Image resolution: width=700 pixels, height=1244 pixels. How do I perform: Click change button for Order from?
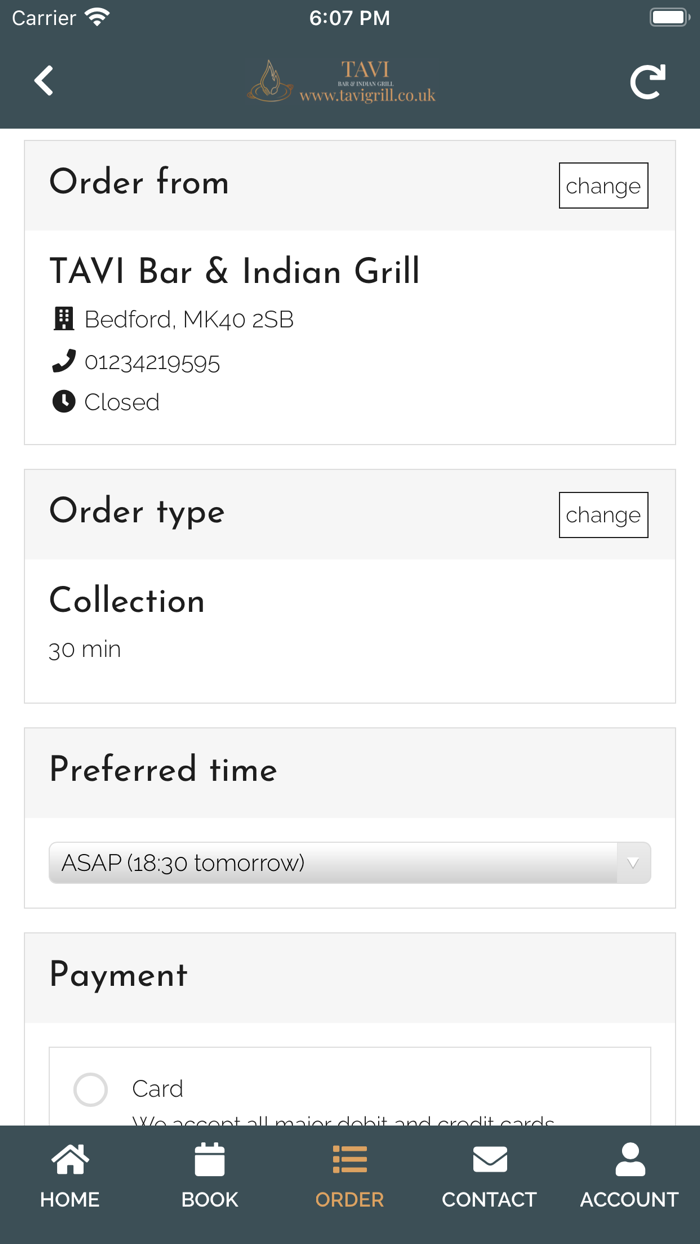[603, 186]
